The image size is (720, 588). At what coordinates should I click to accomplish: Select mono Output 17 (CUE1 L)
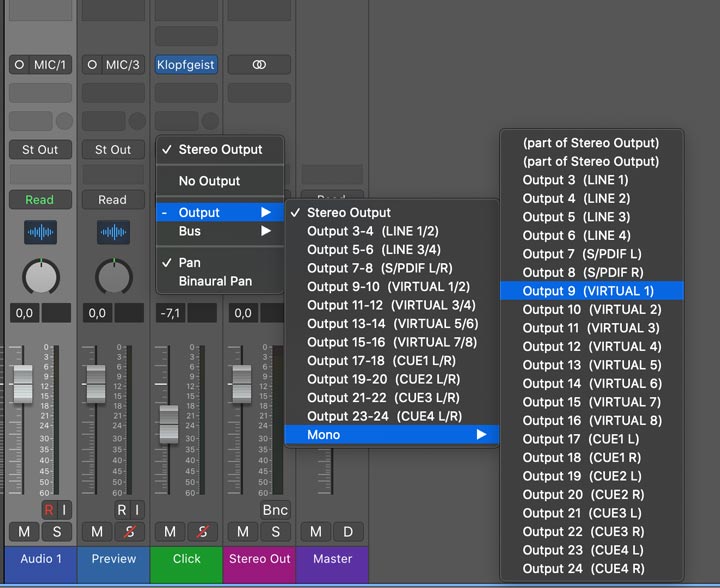pos(592,439)
